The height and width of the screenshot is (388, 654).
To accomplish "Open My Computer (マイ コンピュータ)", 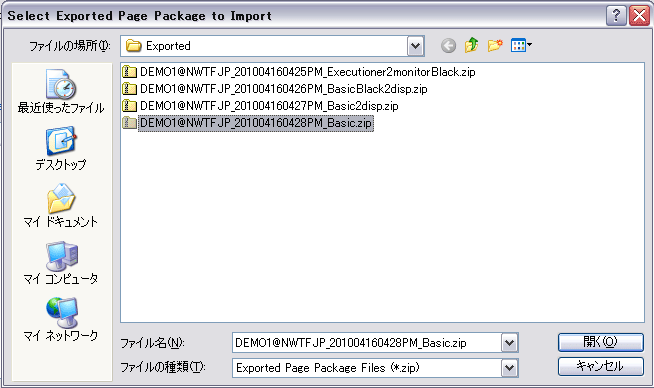I will [x=61, y=263].
